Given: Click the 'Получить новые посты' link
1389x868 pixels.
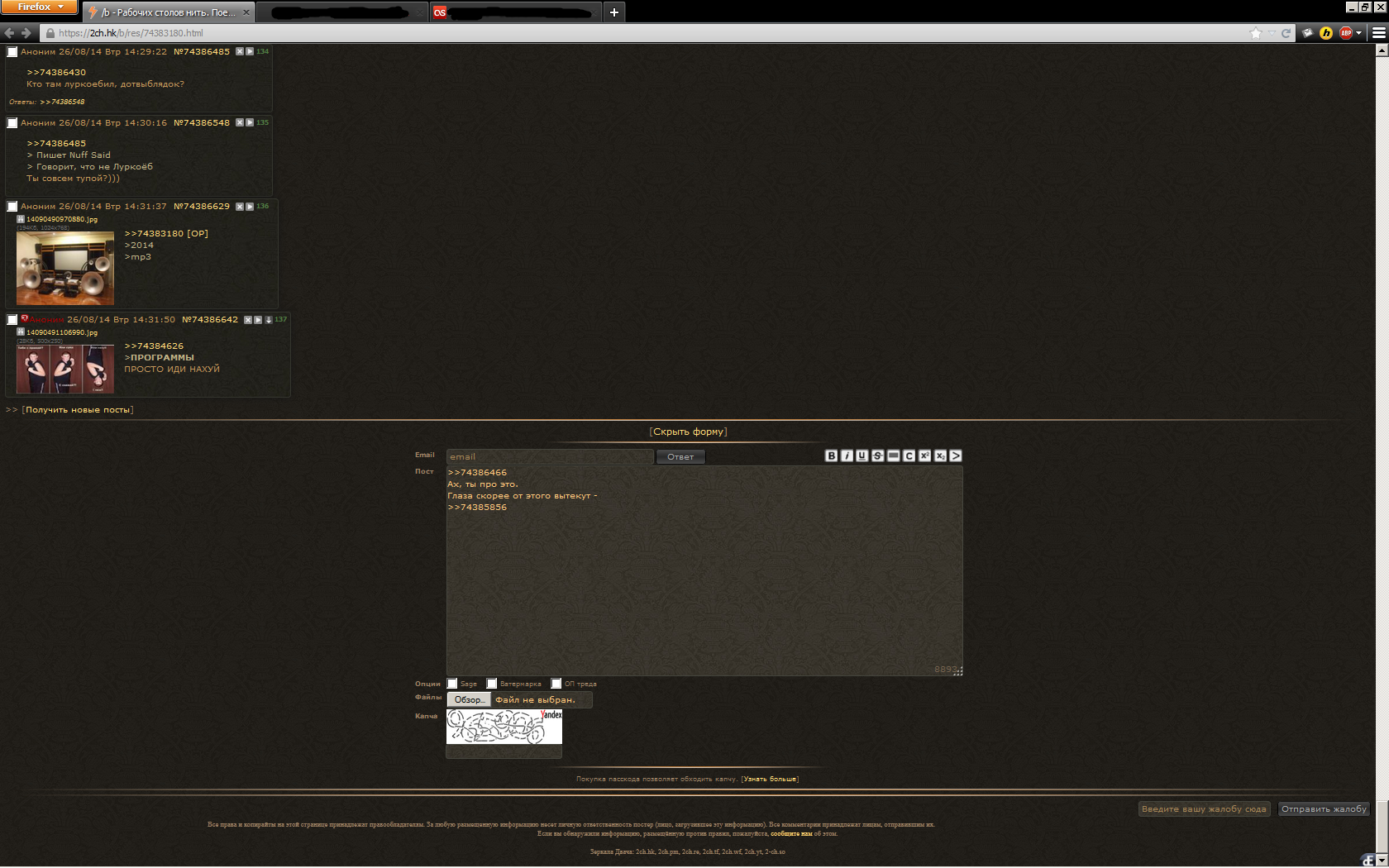Looking at the screenshot, I should 78,410.
